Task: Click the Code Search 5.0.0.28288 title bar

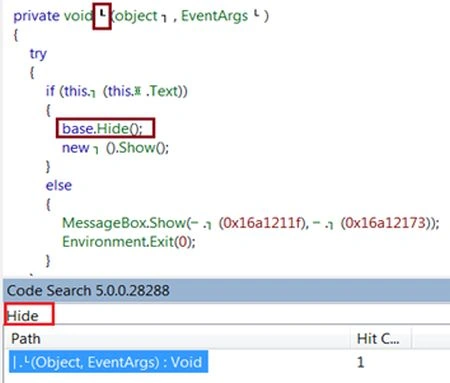Action: point(227,290)
